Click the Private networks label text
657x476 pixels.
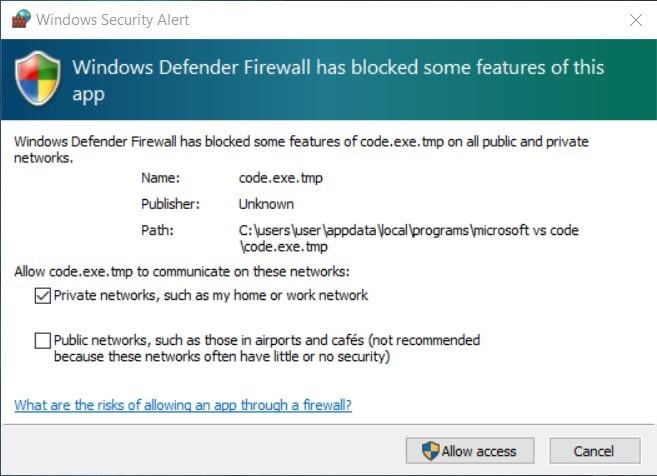[211, 295]
